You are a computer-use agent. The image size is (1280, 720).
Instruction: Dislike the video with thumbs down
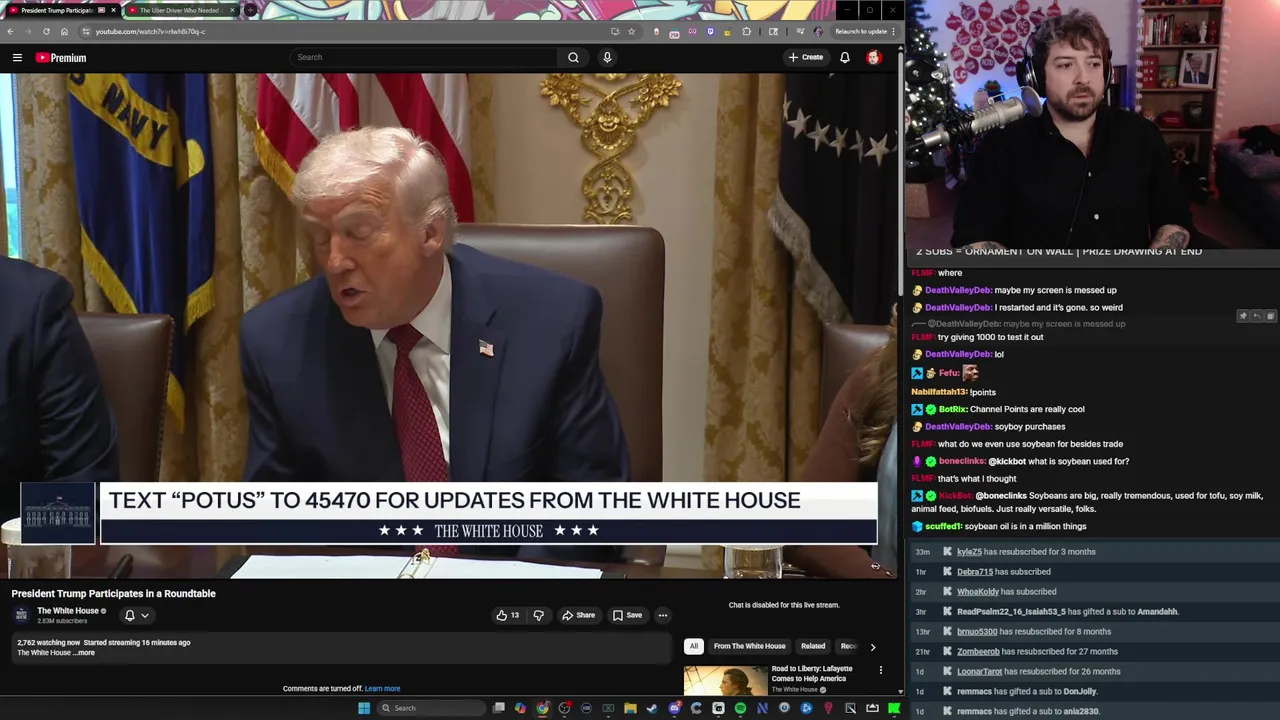[x=538, y=615]
